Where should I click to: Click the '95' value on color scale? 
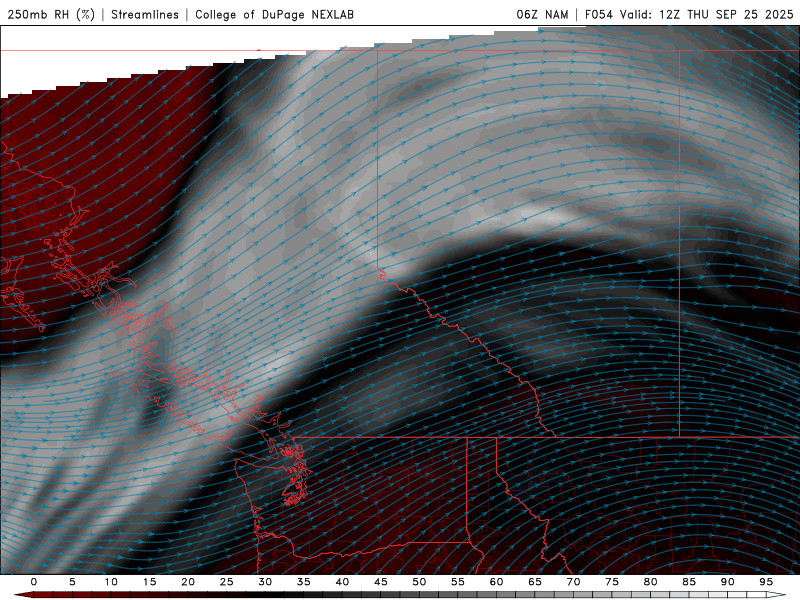tap(766, 582)
